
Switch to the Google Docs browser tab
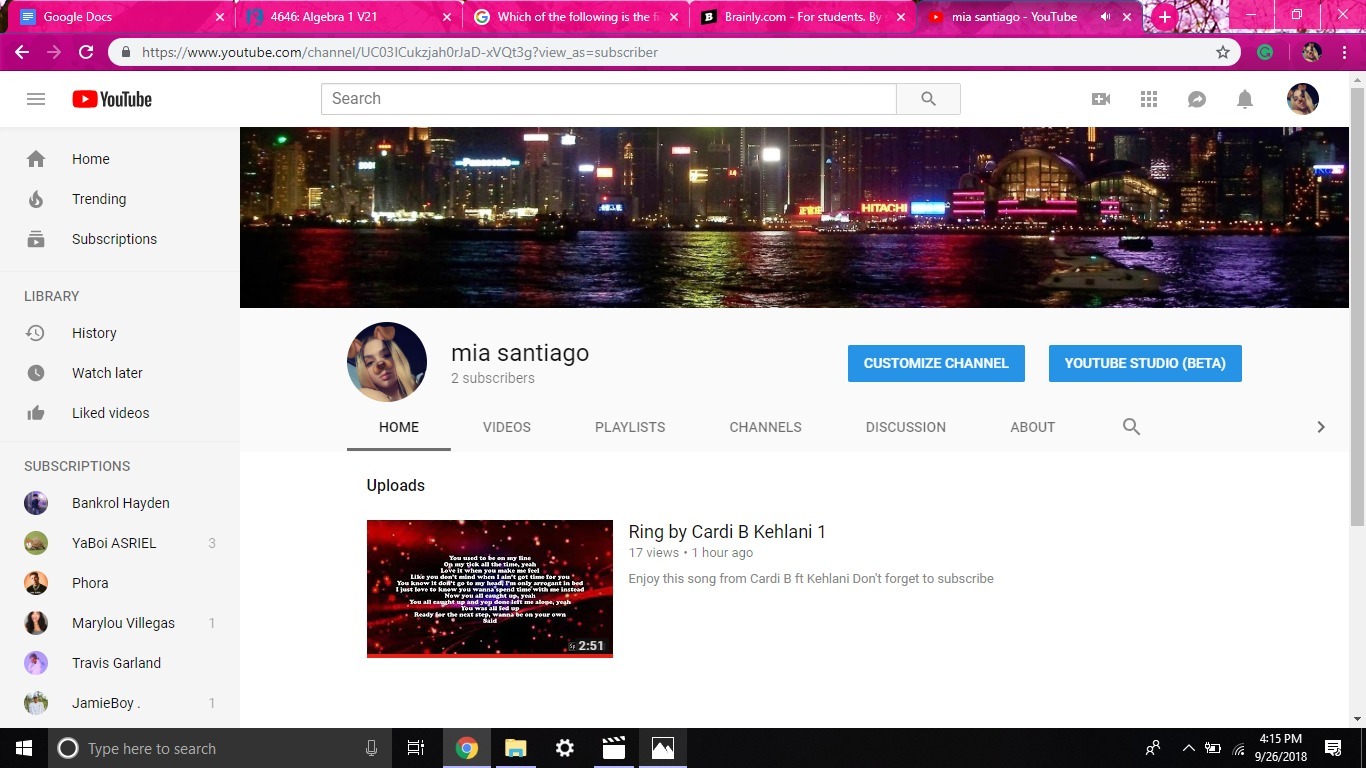[x=120, y=17]
